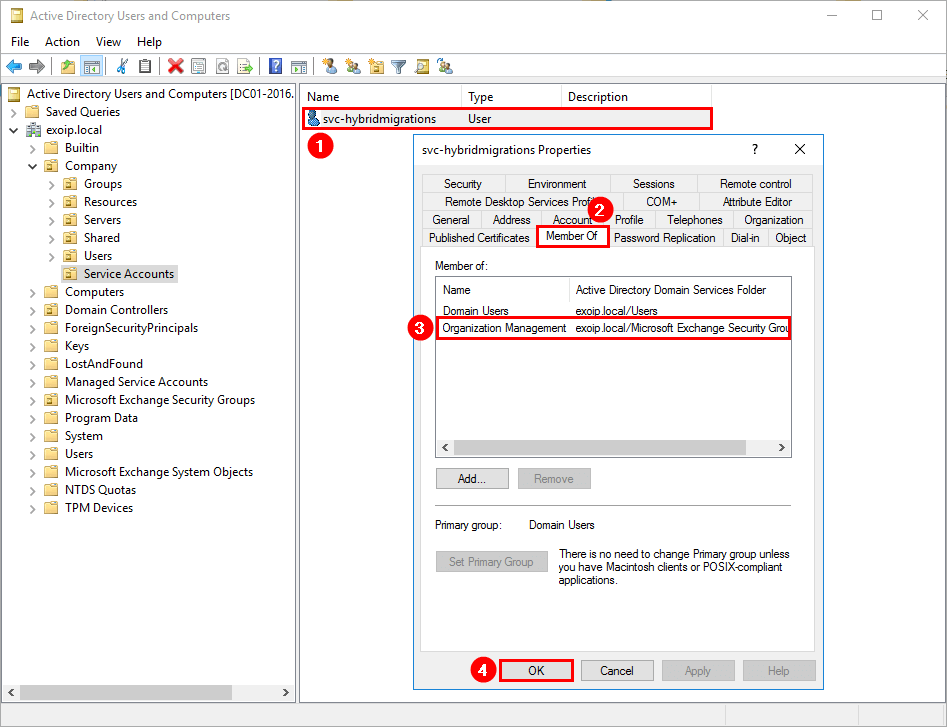Click the Filter funnel icon

399,66
